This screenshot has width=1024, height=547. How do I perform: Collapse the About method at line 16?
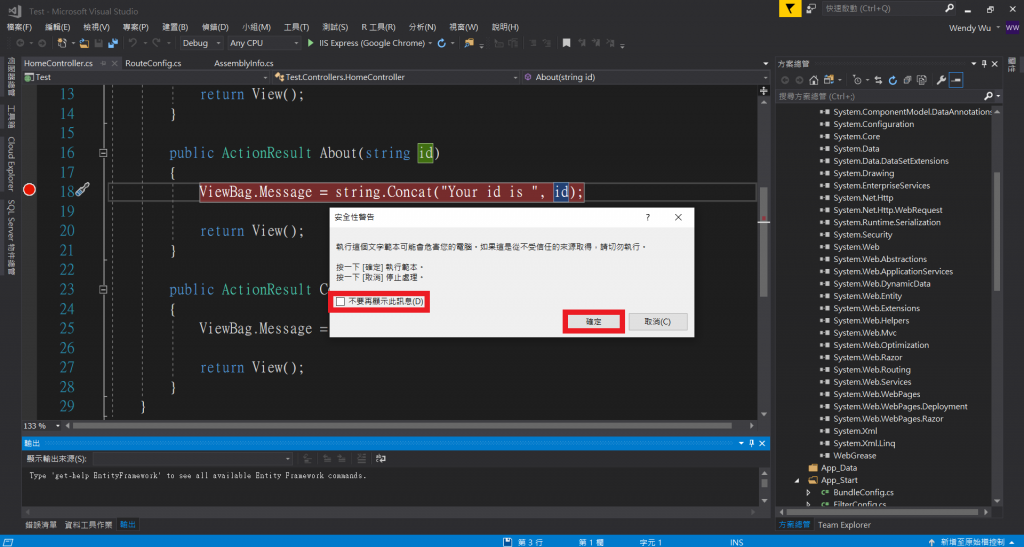(x=103, y=153)
